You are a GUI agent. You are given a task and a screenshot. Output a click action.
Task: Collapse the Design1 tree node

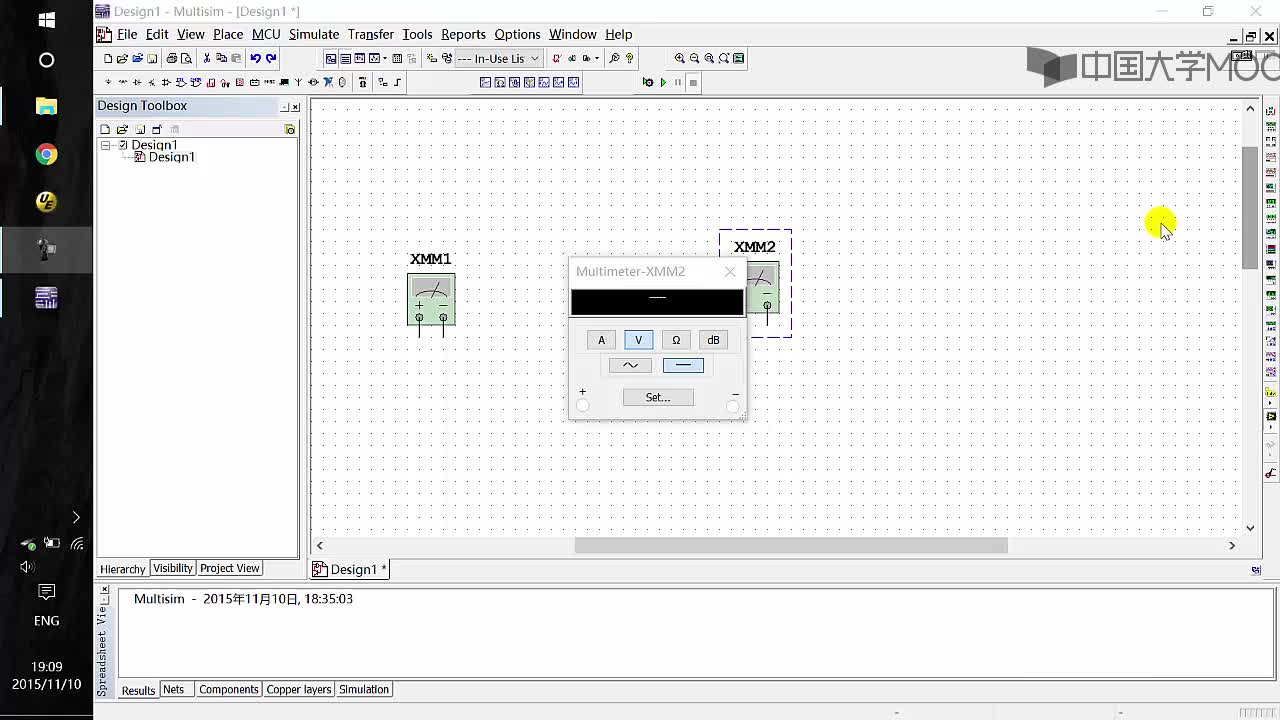coord(105,145)
